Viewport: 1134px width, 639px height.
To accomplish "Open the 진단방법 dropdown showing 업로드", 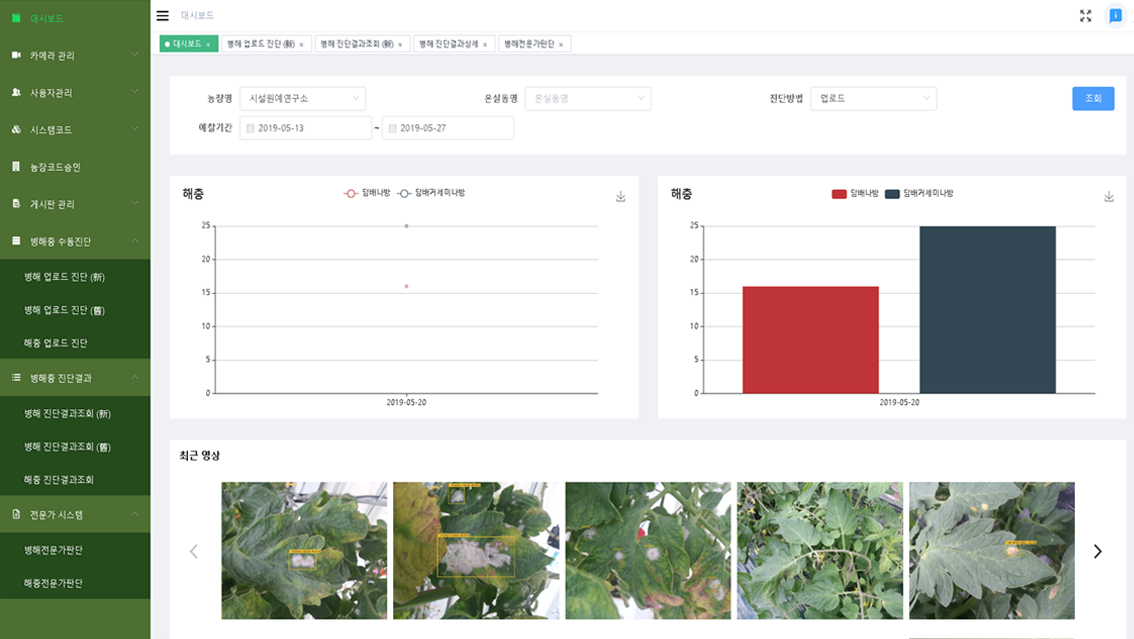I will 873,98.
